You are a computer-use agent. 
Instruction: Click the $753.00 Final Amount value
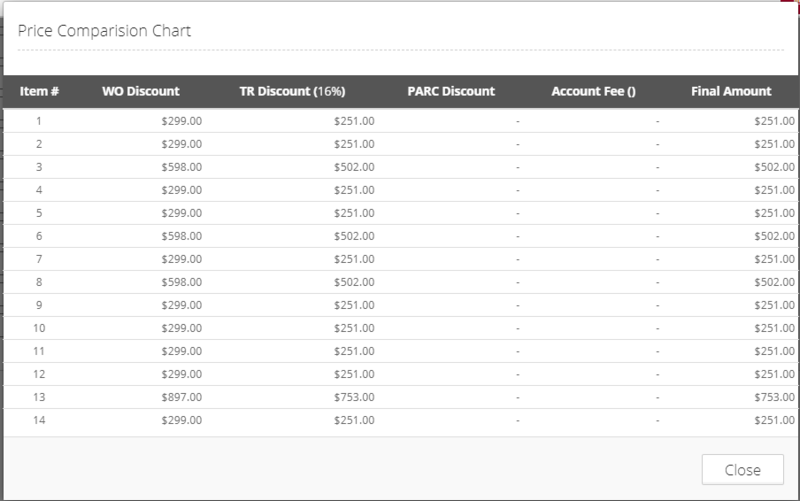[x=774, y=397]
